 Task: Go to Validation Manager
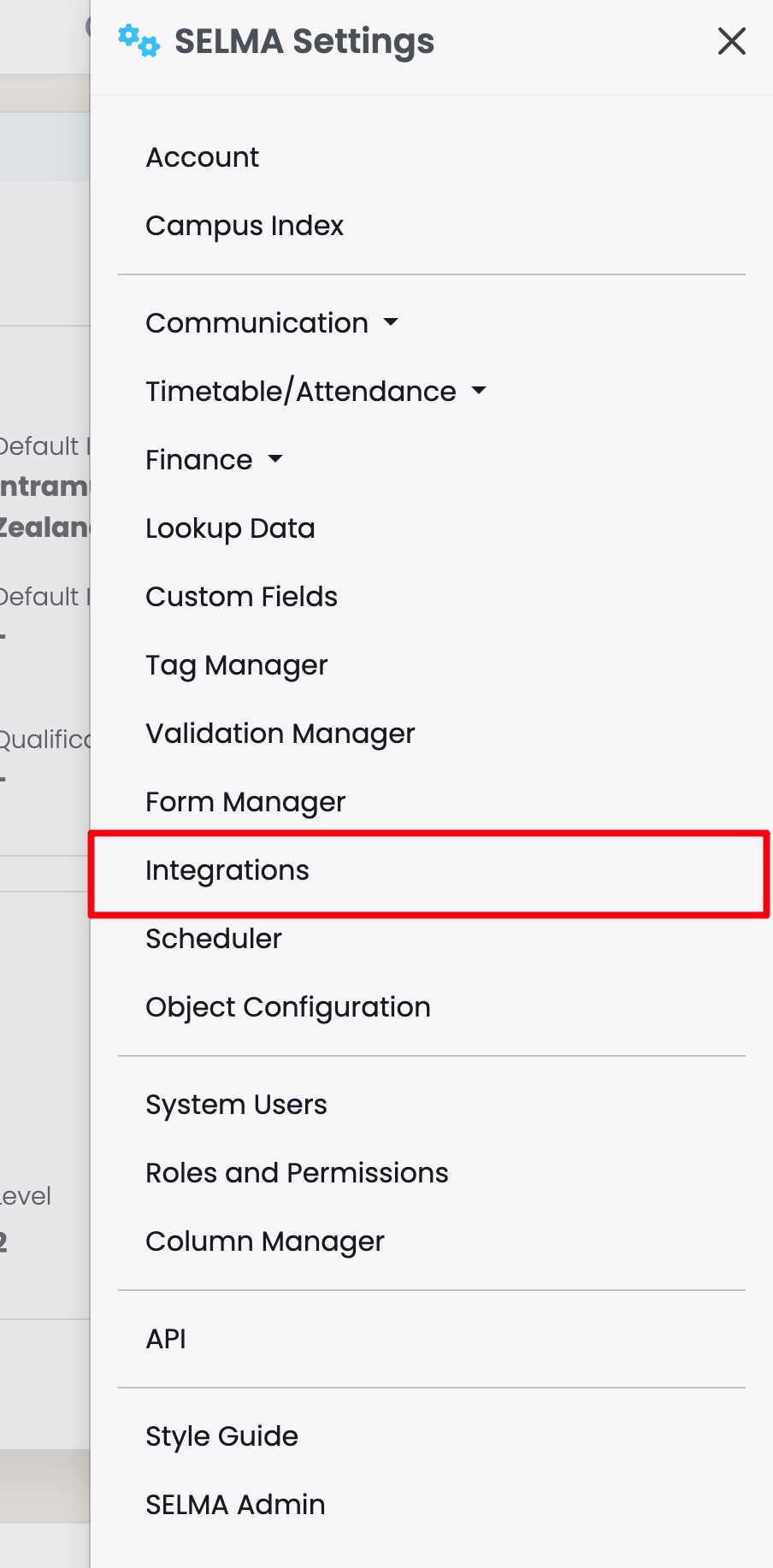tap(280, 734)
